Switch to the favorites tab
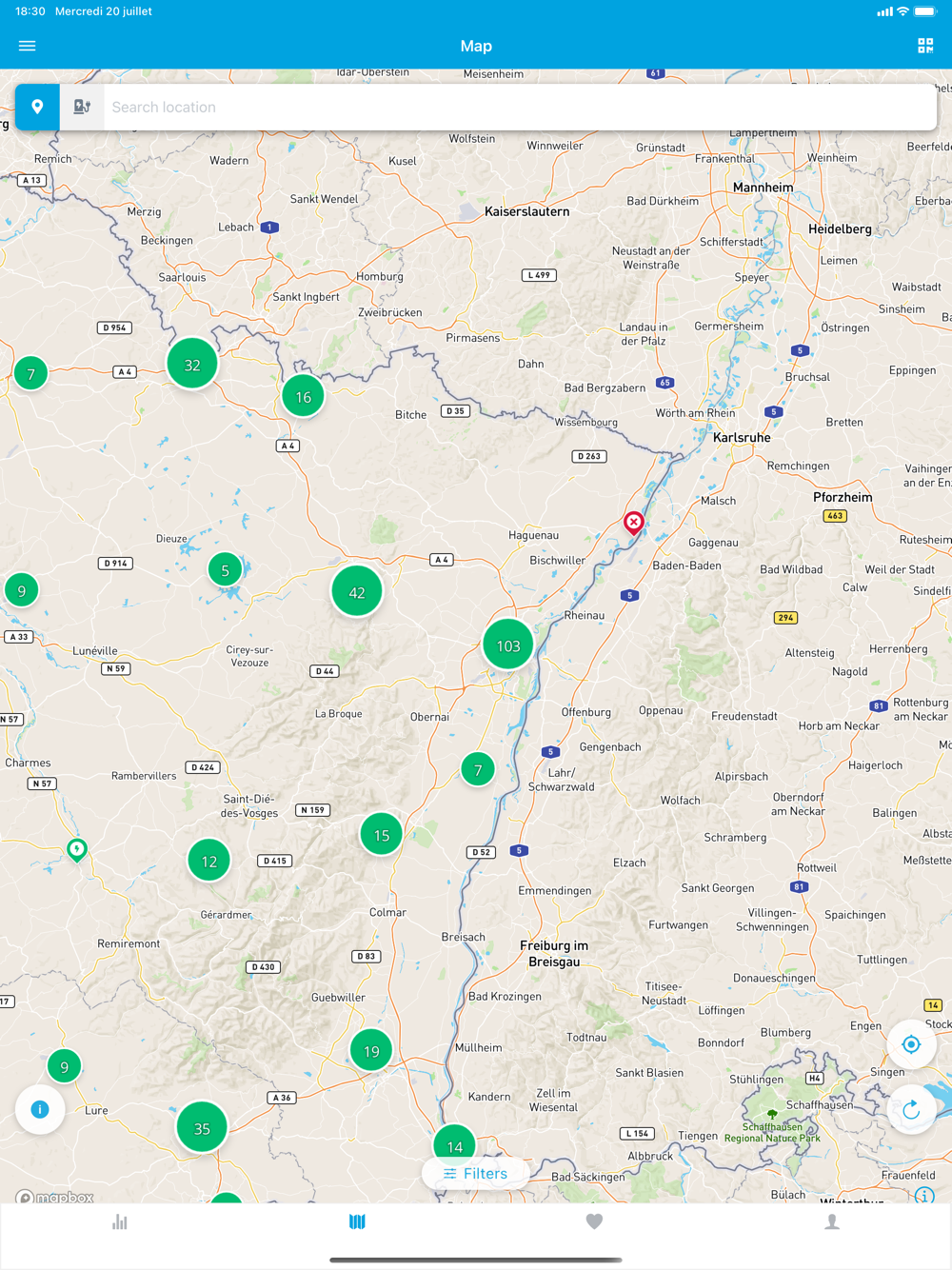Image resolution: width=952 pixels, height=1270 pixels. click(x=594, y=1221)
